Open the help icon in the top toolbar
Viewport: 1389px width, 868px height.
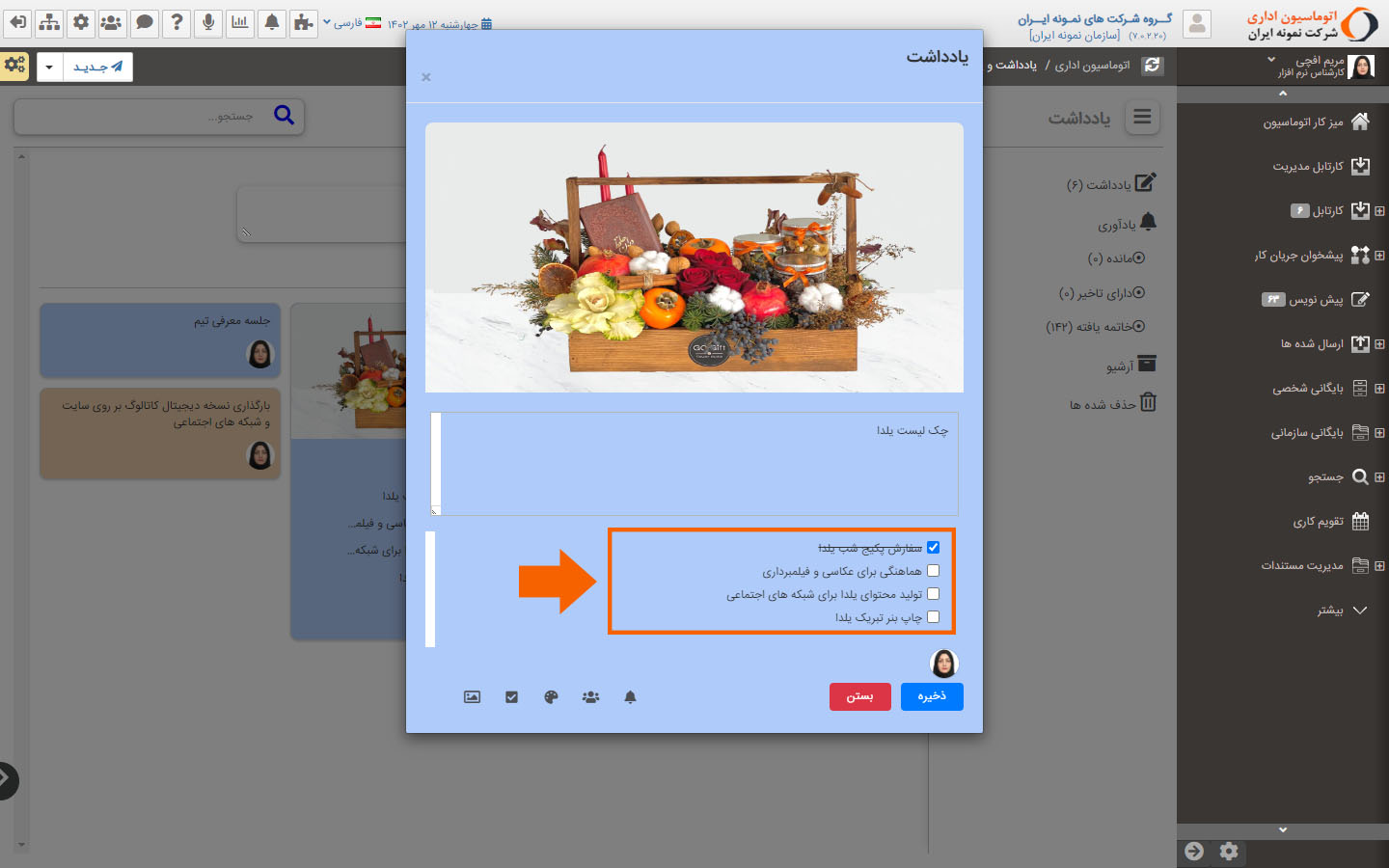(x=176, y=22)
